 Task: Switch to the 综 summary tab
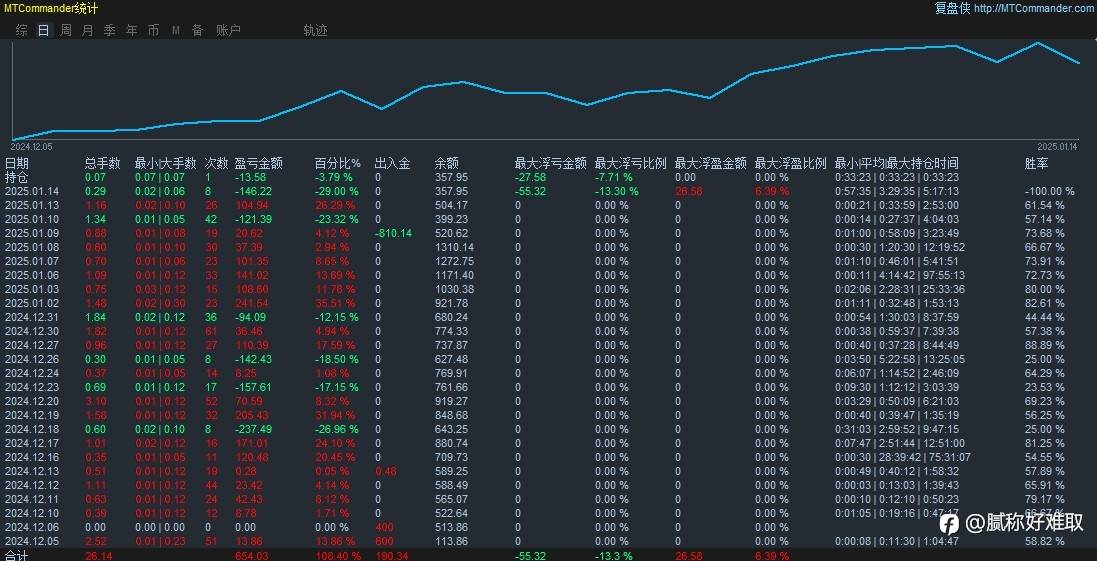[x=22, y=30]
